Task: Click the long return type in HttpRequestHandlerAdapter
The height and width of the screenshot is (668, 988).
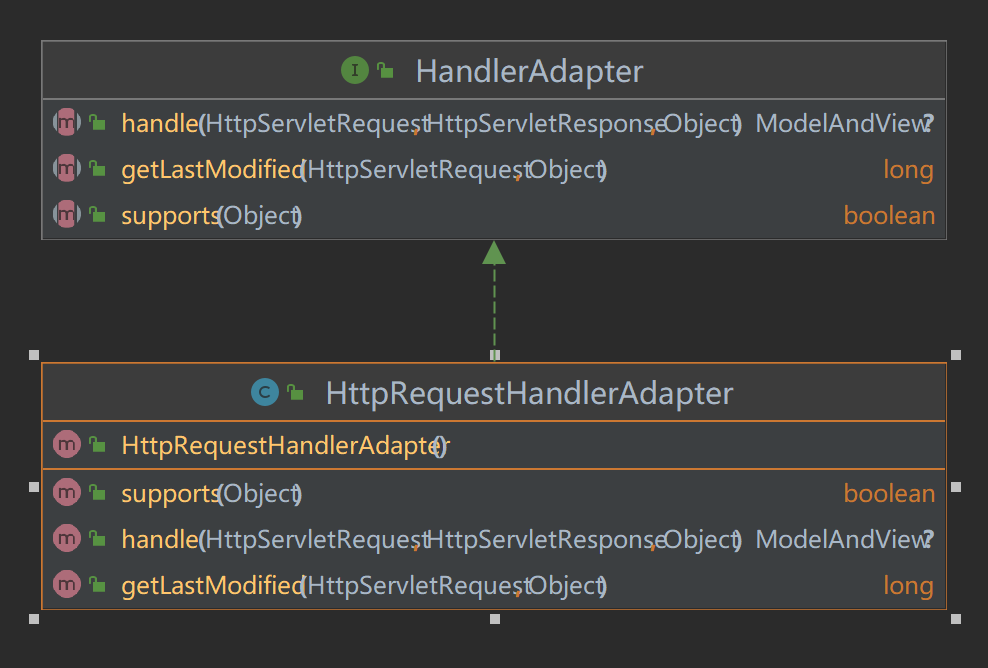Action: [908, 586]
